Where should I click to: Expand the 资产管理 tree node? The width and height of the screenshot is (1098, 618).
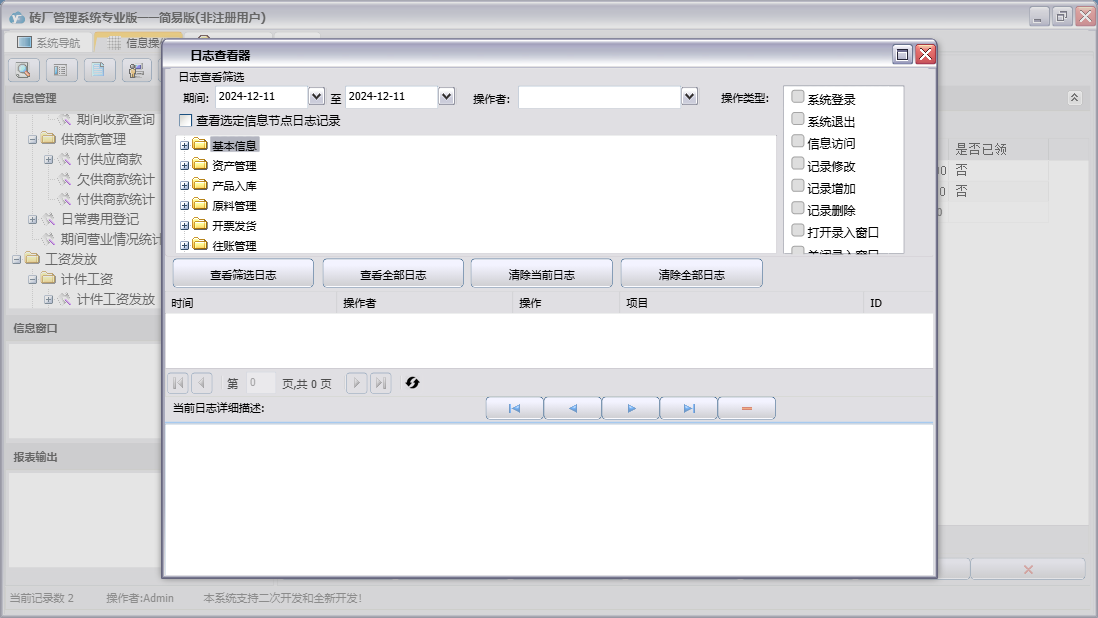pos(184,166)
